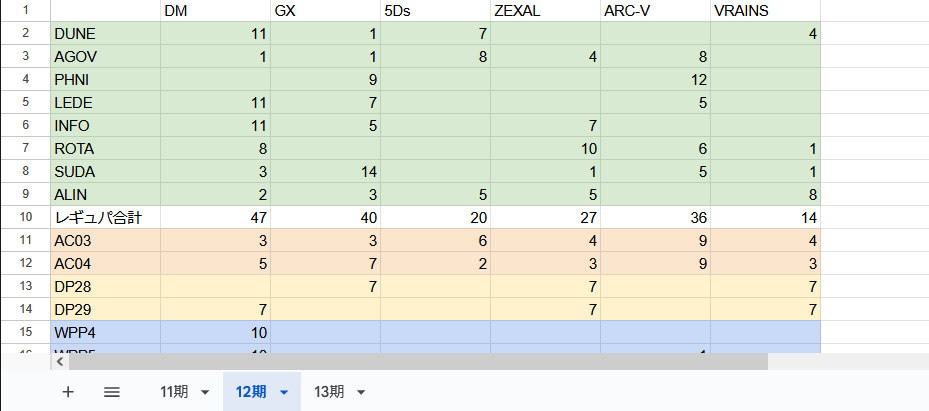Select the ZEXAL column heading cell
Viewport: 929px width, 411px height.
545,11
